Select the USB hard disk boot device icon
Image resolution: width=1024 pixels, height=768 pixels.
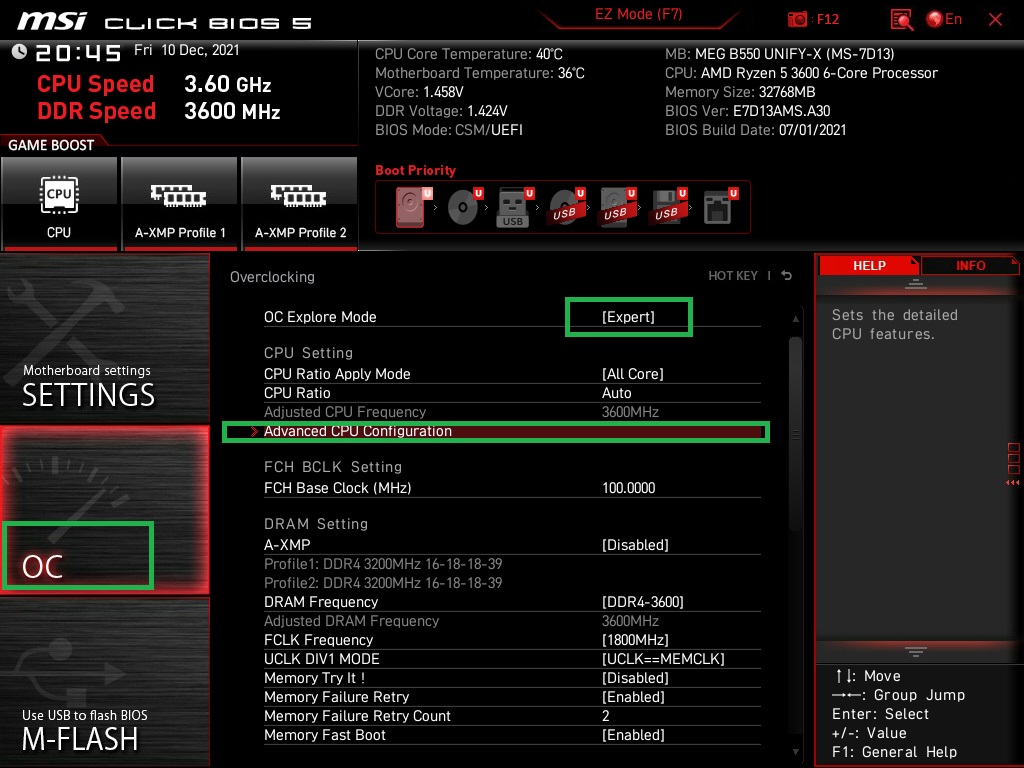616,207
